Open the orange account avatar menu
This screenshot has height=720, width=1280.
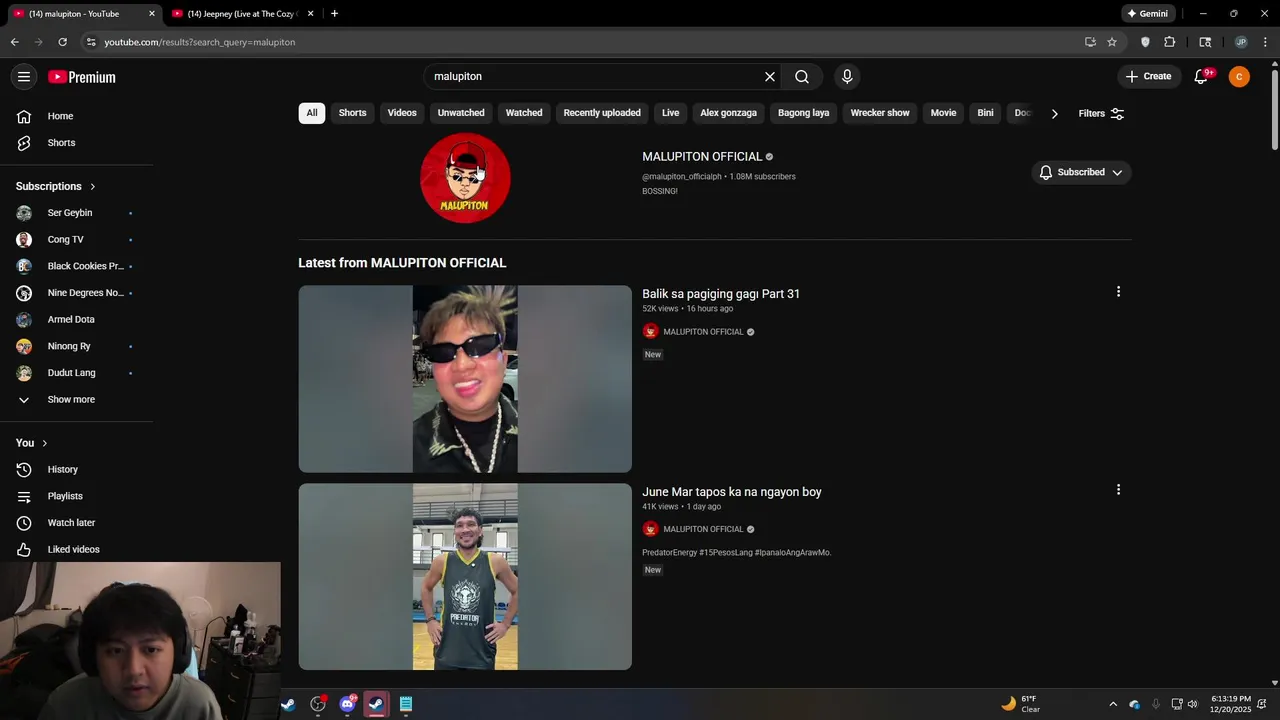click(1239, 77)
